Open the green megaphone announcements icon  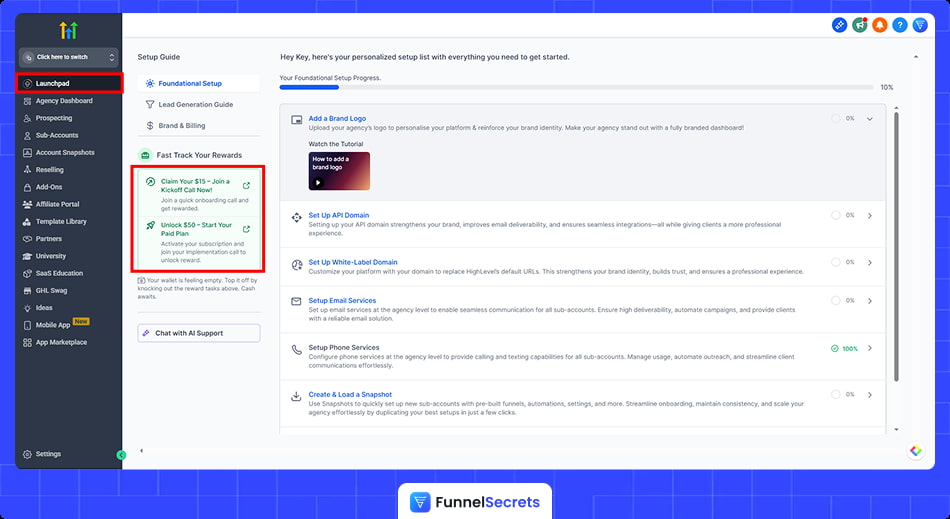[x=860, y=25]
